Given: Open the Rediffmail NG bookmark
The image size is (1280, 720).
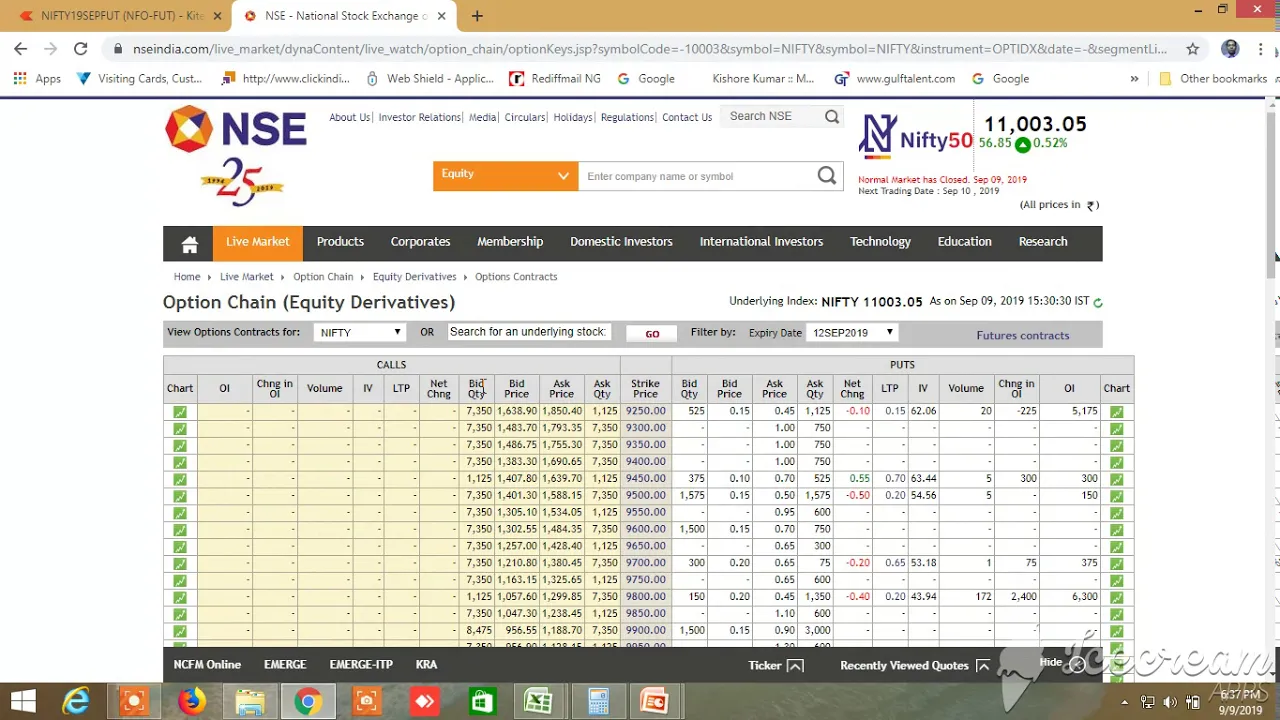Looking at the screenshot, I should tap(555, 78).
